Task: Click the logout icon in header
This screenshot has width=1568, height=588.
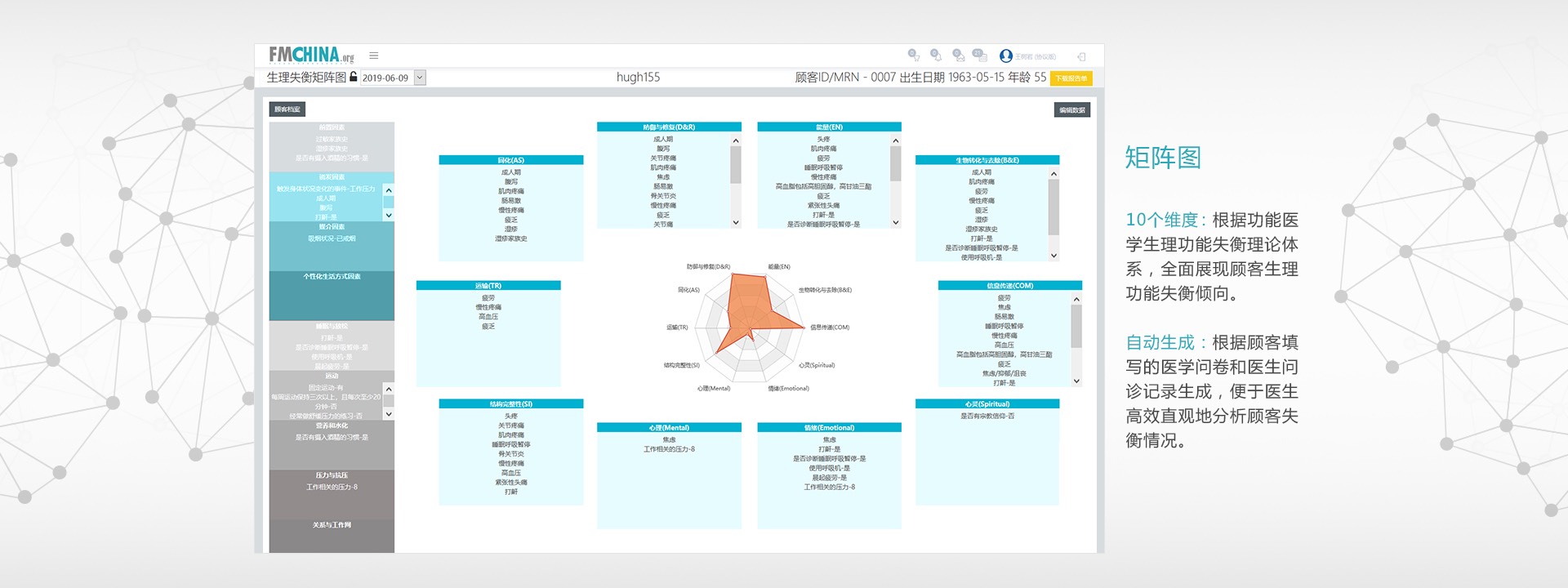Action: click(1081, 56)
